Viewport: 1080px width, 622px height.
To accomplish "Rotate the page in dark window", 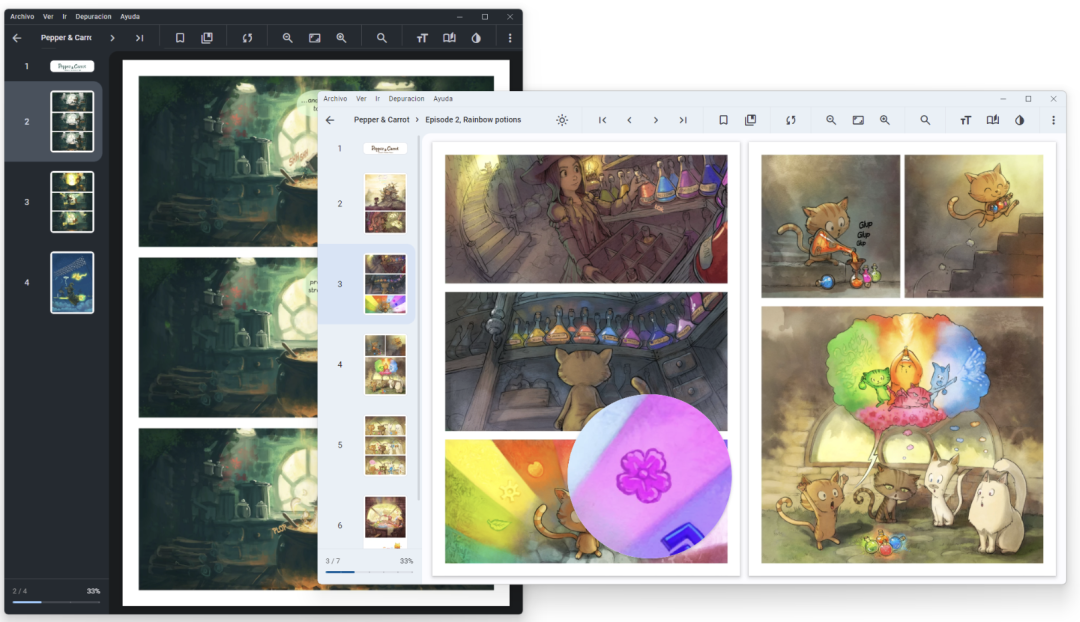I will click(x=247, y=38).
